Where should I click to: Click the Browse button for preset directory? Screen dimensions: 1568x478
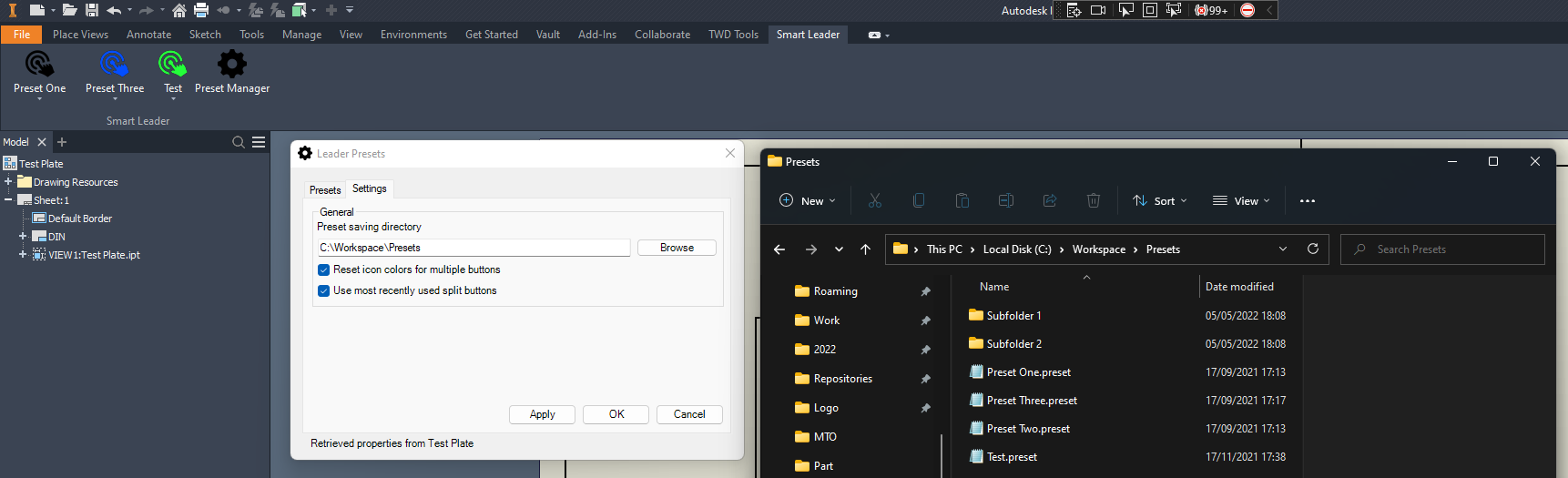[x=677, y=248]
